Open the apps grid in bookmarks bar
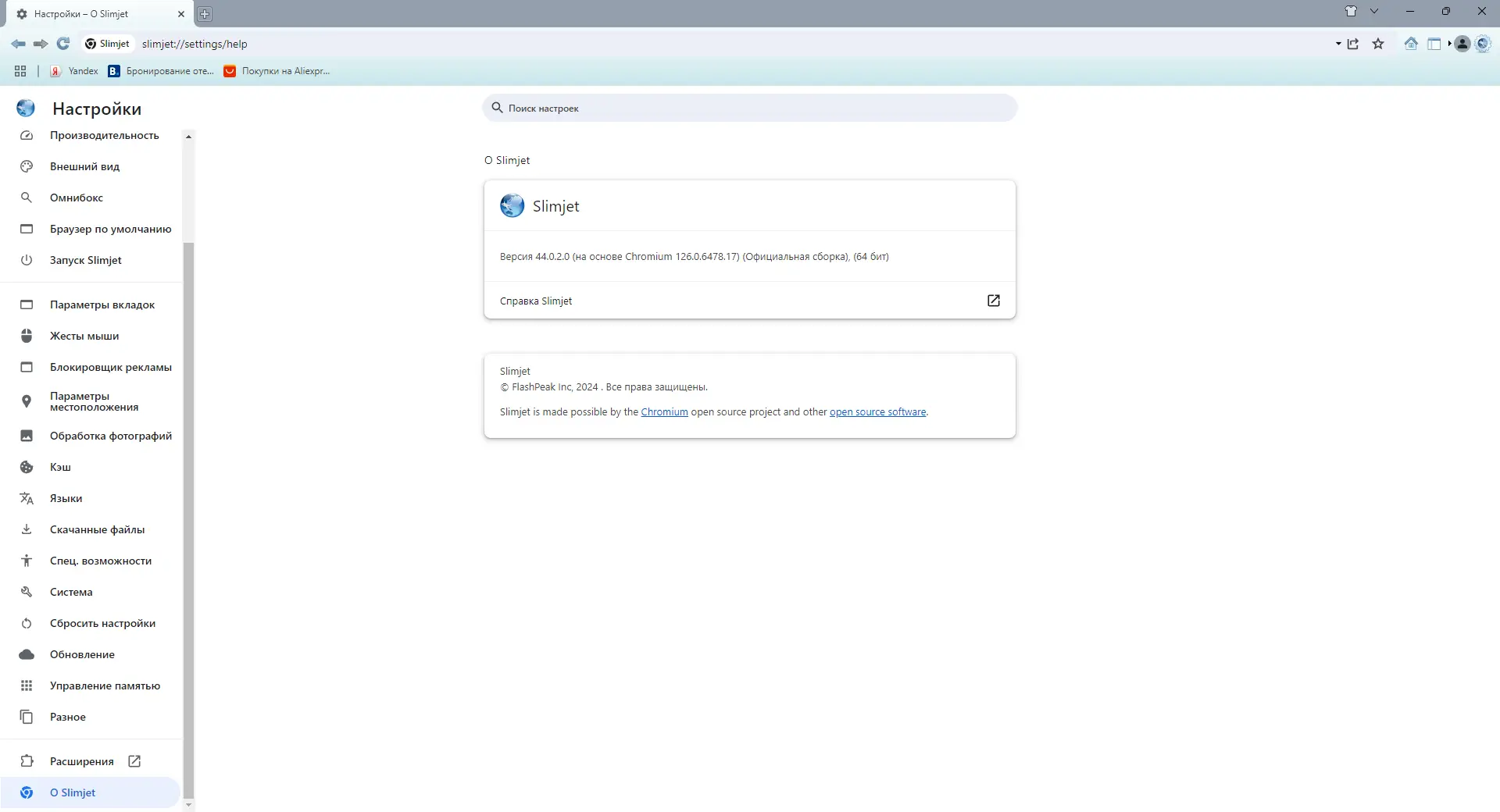The image size is (1500, 812). tap(20, 71)
